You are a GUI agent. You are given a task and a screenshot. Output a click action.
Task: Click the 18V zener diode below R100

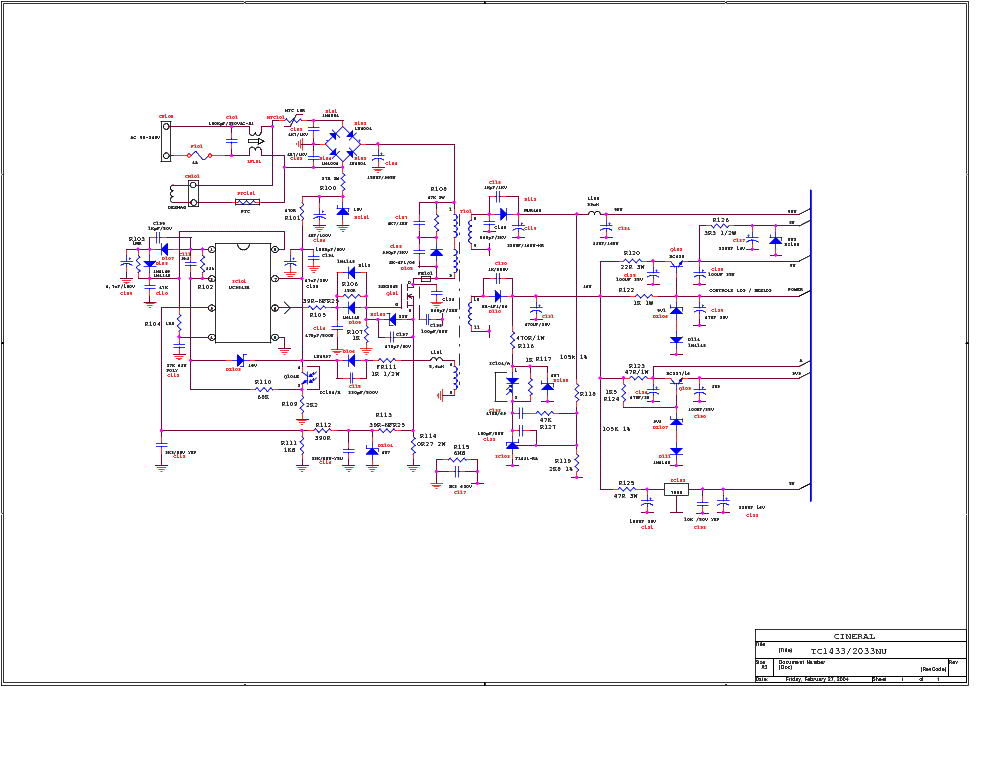(343, 211)
